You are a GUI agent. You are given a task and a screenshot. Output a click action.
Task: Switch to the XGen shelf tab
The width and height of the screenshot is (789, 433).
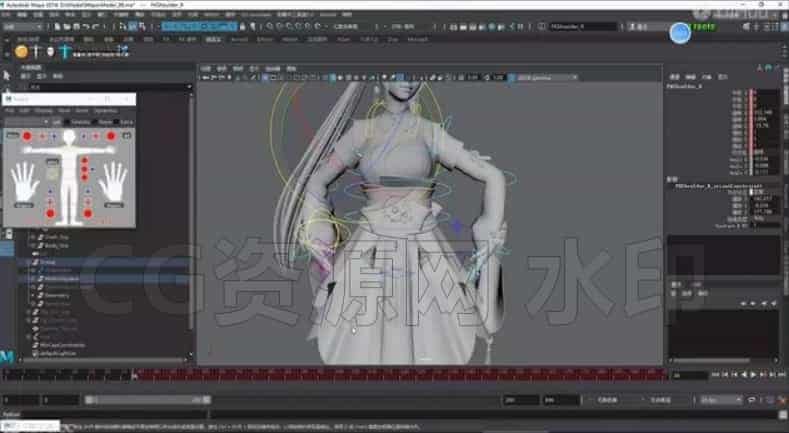(x=344, y=39)
